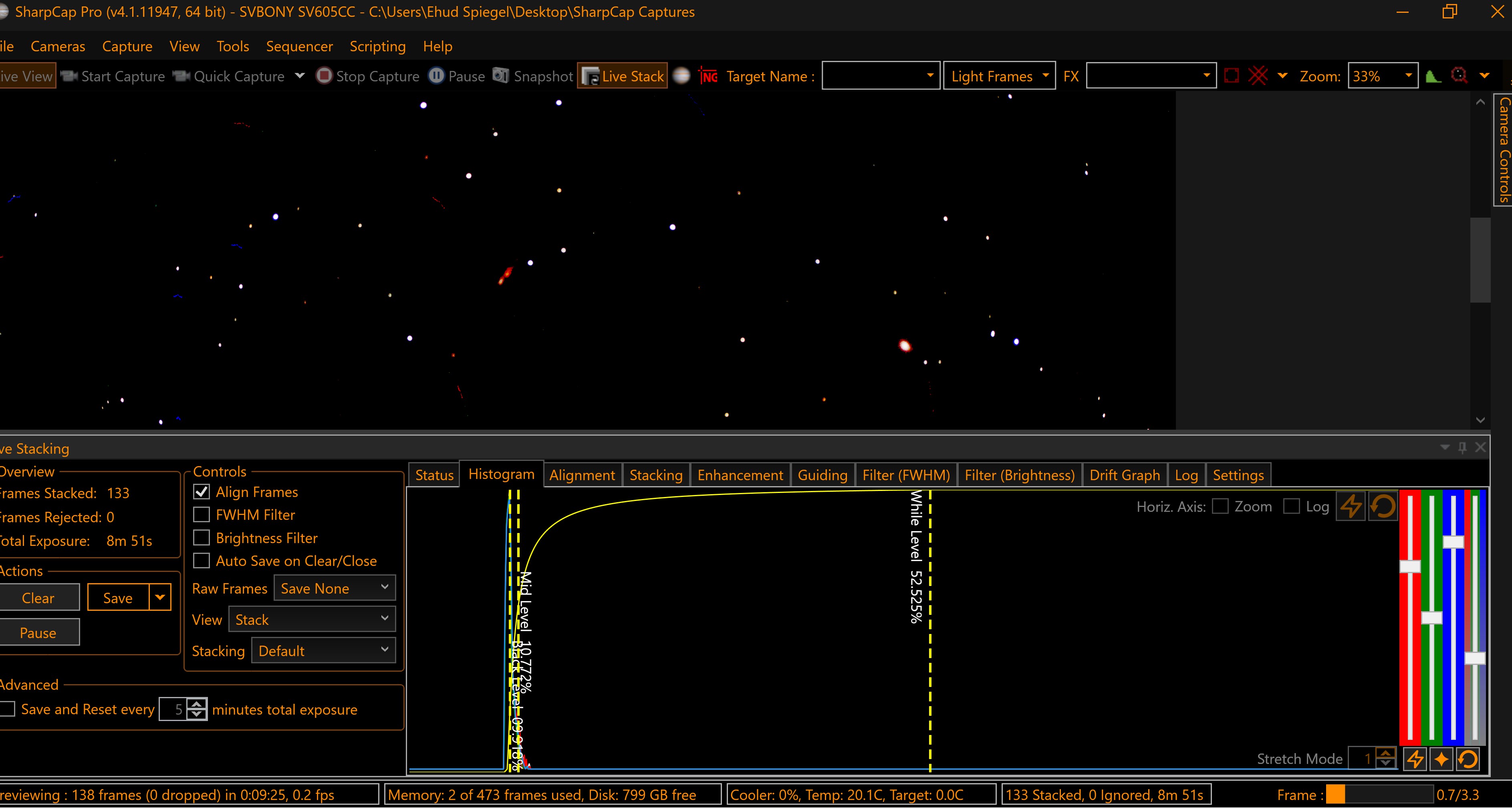Viewport: 1512px width, 808px height.
Task: Expand the Raw Frames Save None dropdown
Action: [x=384, y=588]
